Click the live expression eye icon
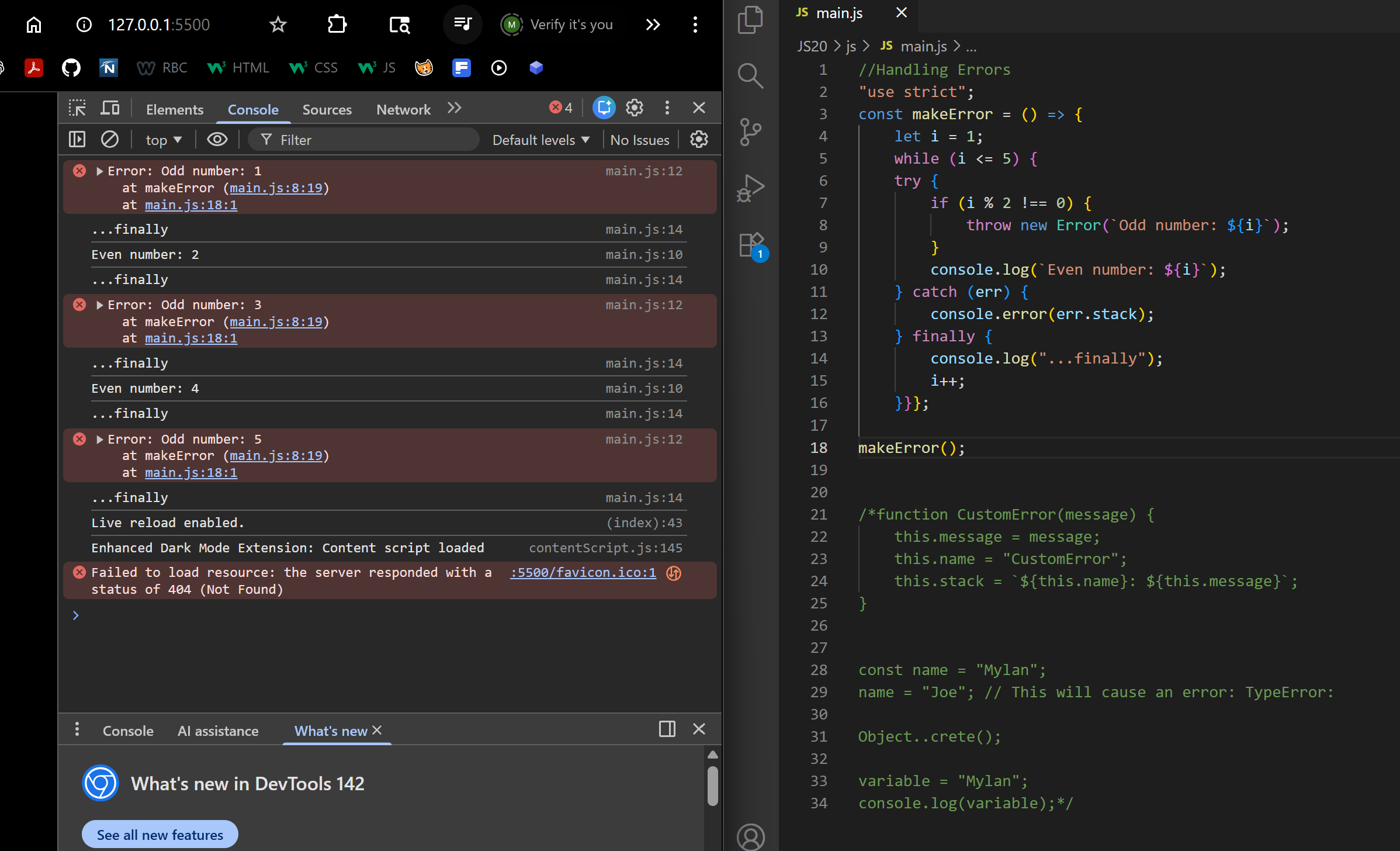Screen dimensions: 1400x851 pos(217,140)
